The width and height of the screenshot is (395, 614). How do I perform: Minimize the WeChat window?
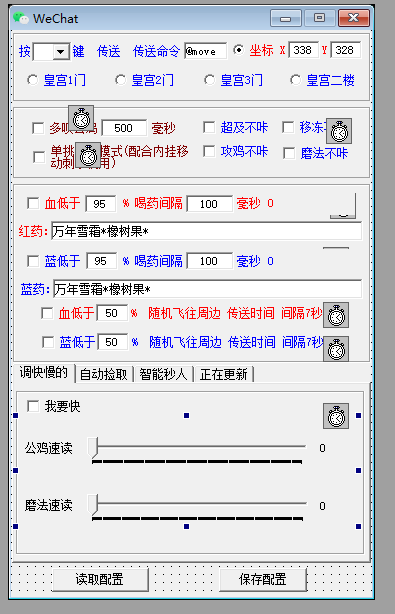click(x=285, y=18)
